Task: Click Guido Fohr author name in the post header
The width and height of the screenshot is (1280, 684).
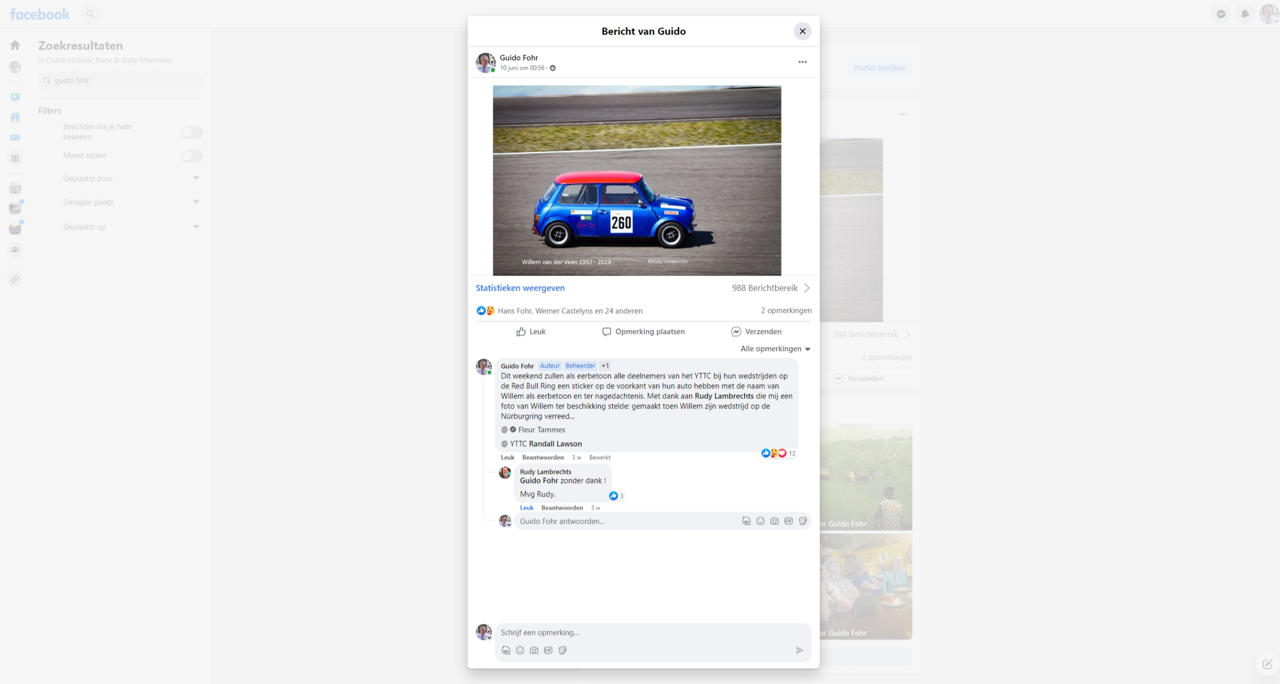Action: point(519,58)
